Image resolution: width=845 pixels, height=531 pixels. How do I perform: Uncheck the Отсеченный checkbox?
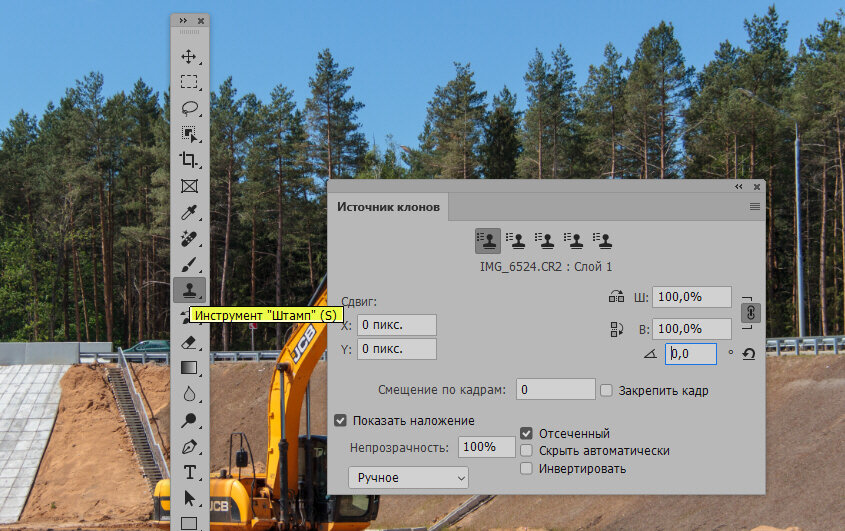(527, 433)
